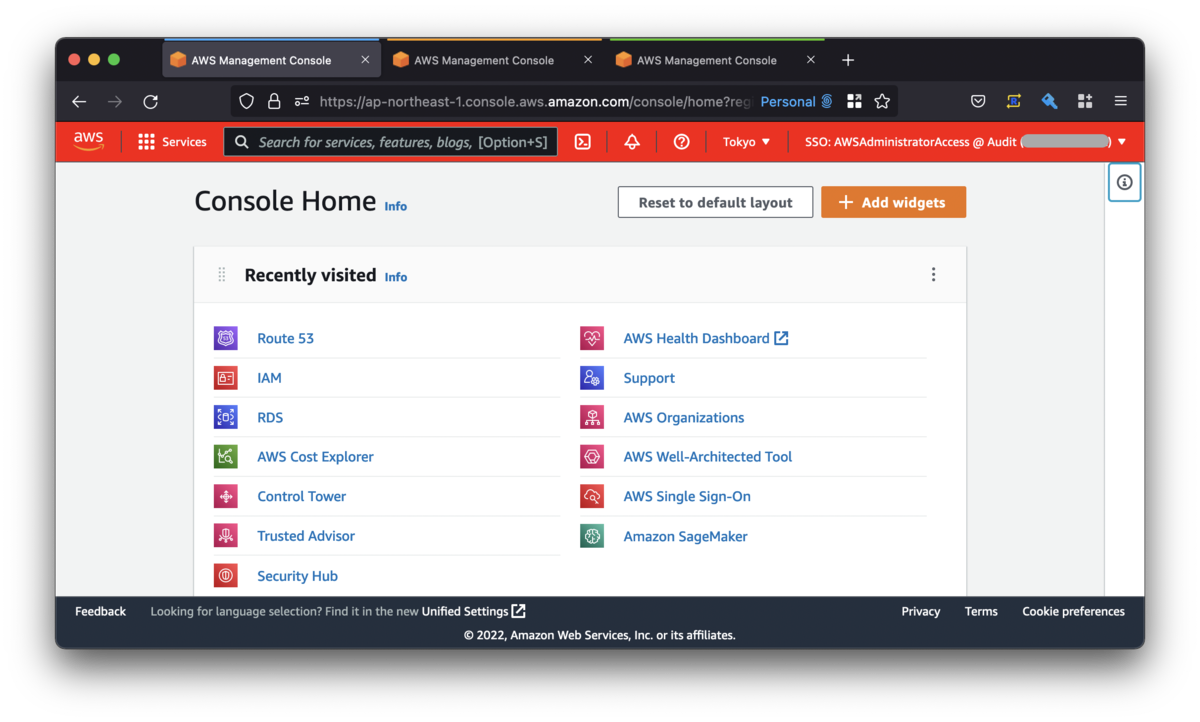The image size is (1200, 722).
Task: Open the Route 53 link
Action: [x=285, y=338]
